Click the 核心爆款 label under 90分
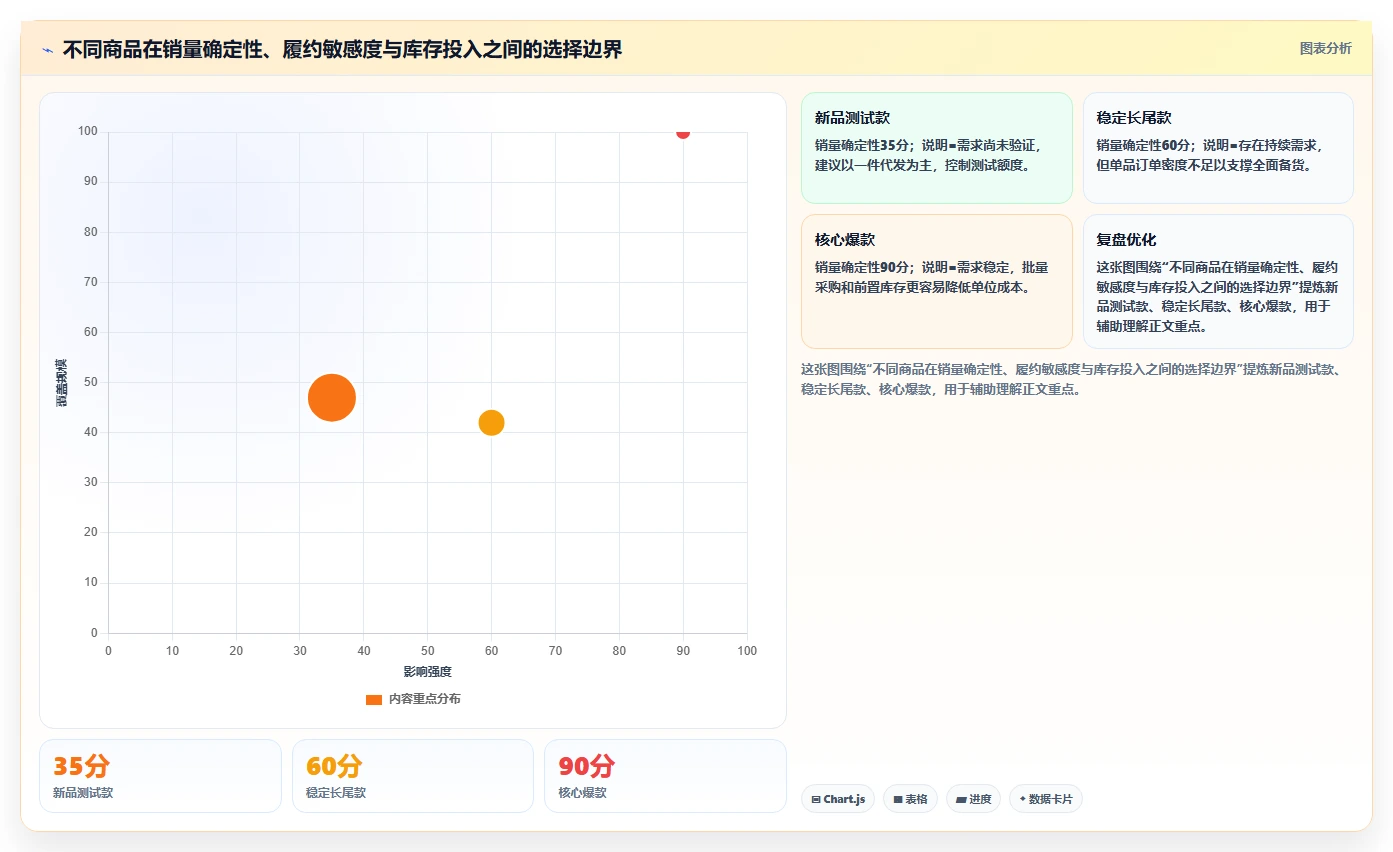 582,793
